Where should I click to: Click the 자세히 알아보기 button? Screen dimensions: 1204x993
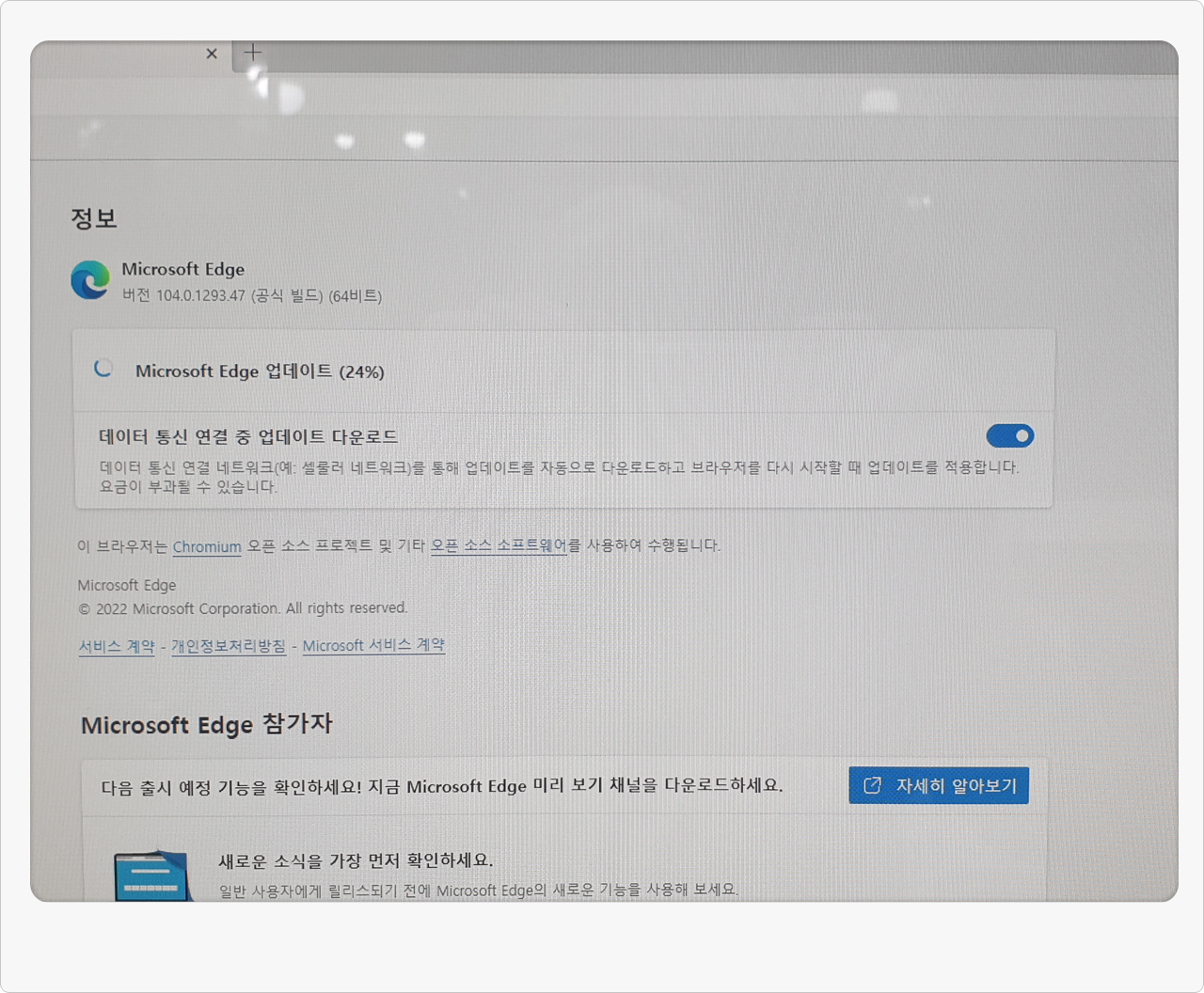[x=939, y=785]
